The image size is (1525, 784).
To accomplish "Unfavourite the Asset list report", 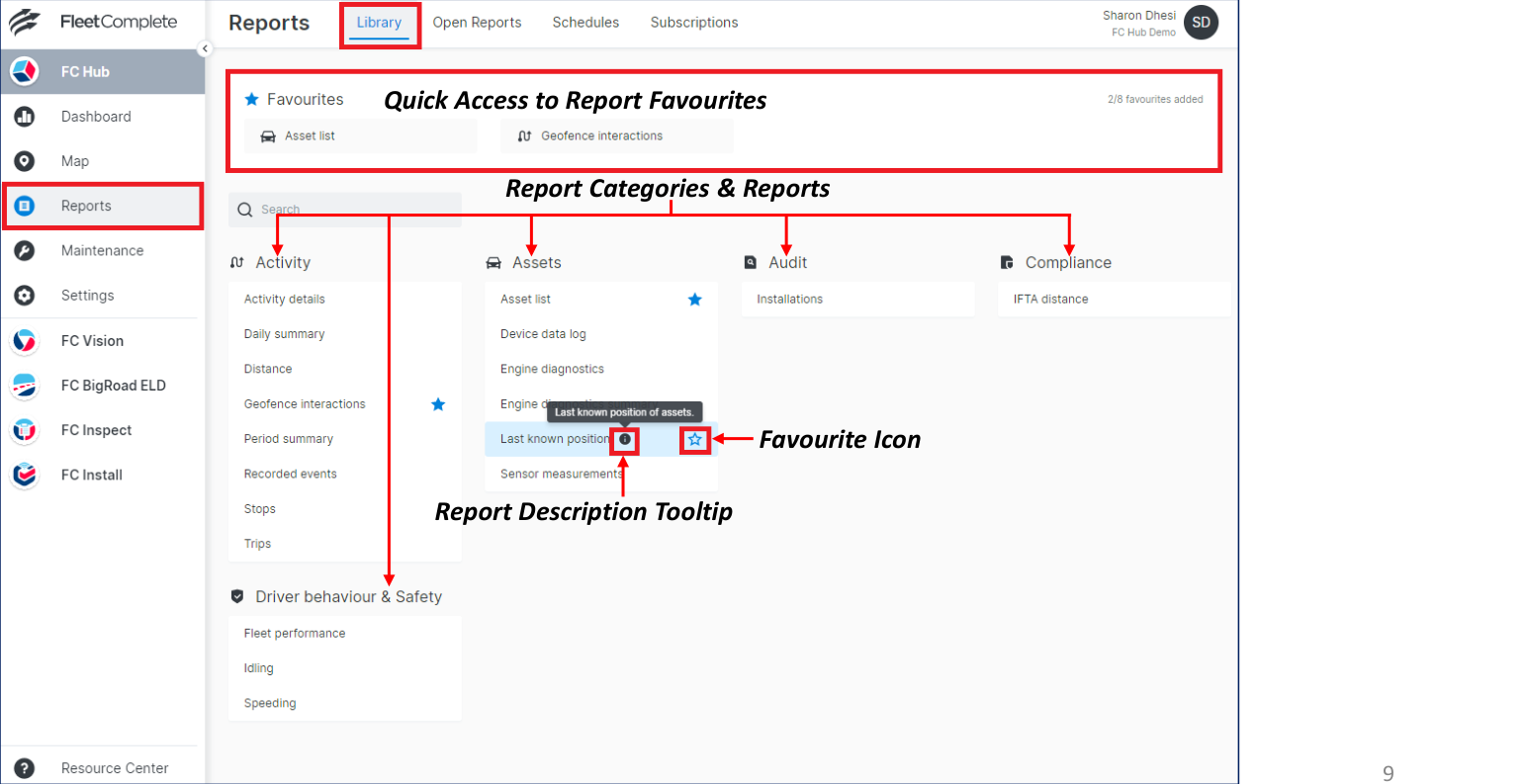I will pos(695,299).
